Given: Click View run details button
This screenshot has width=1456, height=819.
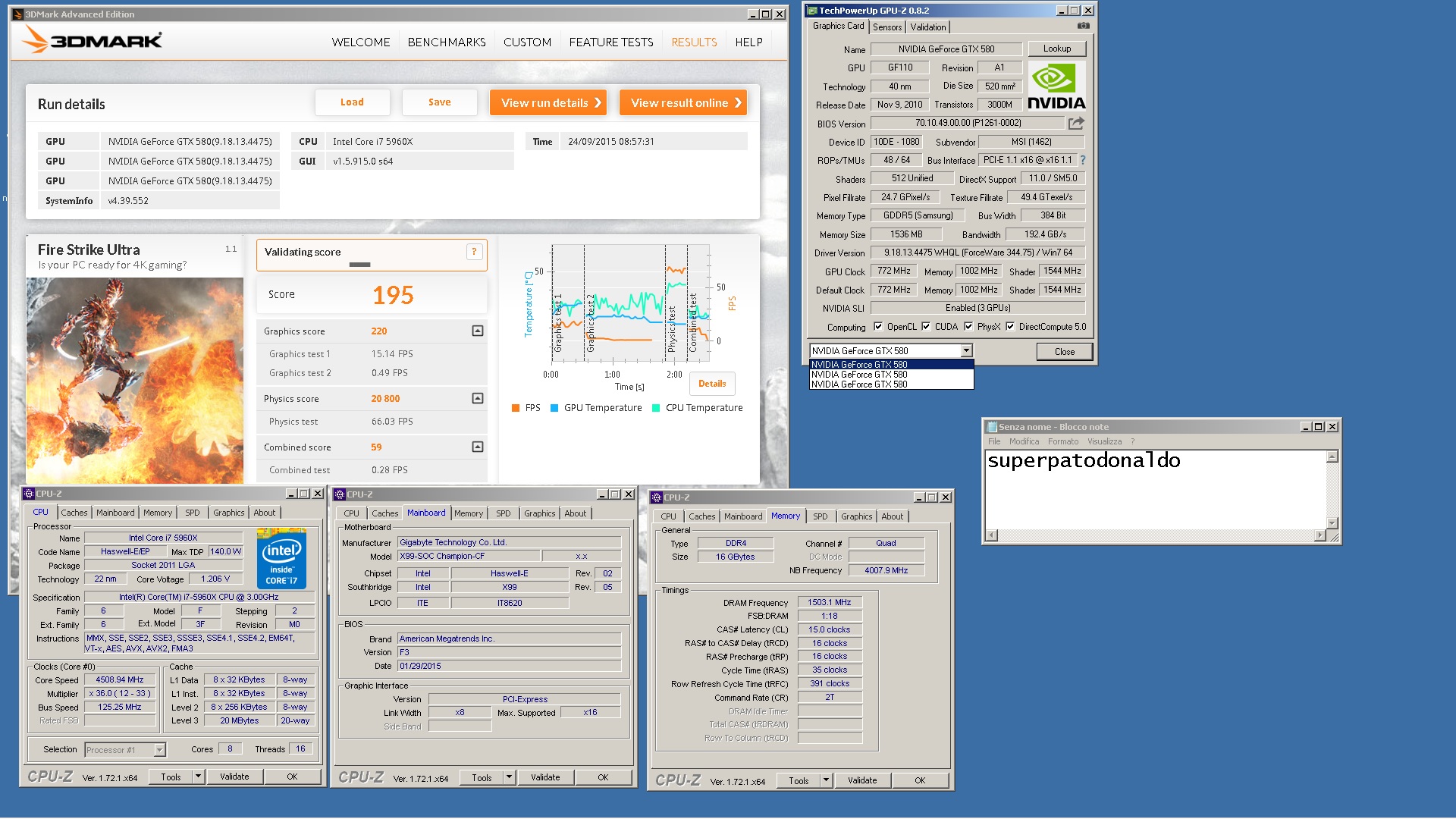Looking at the screenshot, I should pyautogui.click(x=548, y=102).
